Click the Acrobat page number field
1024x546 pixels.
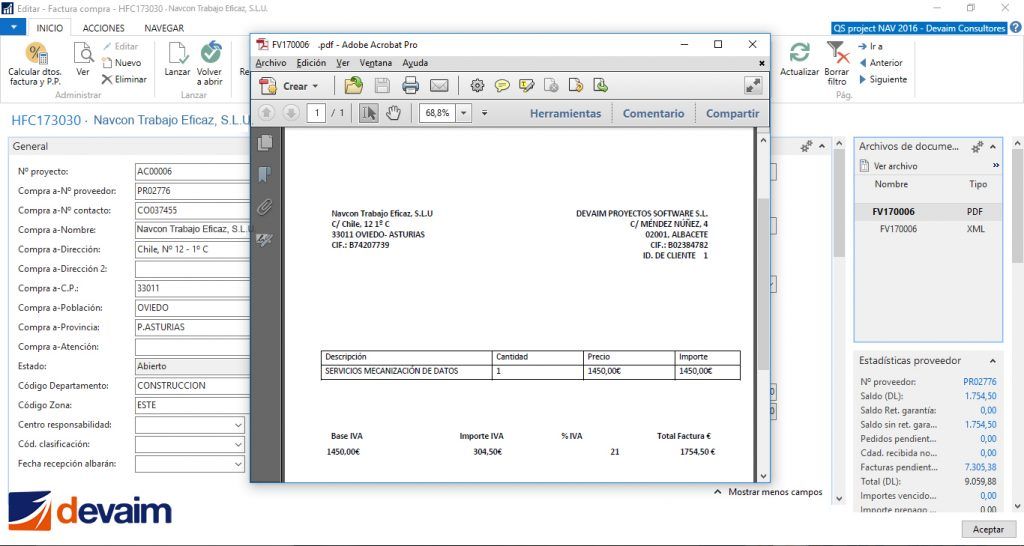pyautogui.click(x=316, y=113)
